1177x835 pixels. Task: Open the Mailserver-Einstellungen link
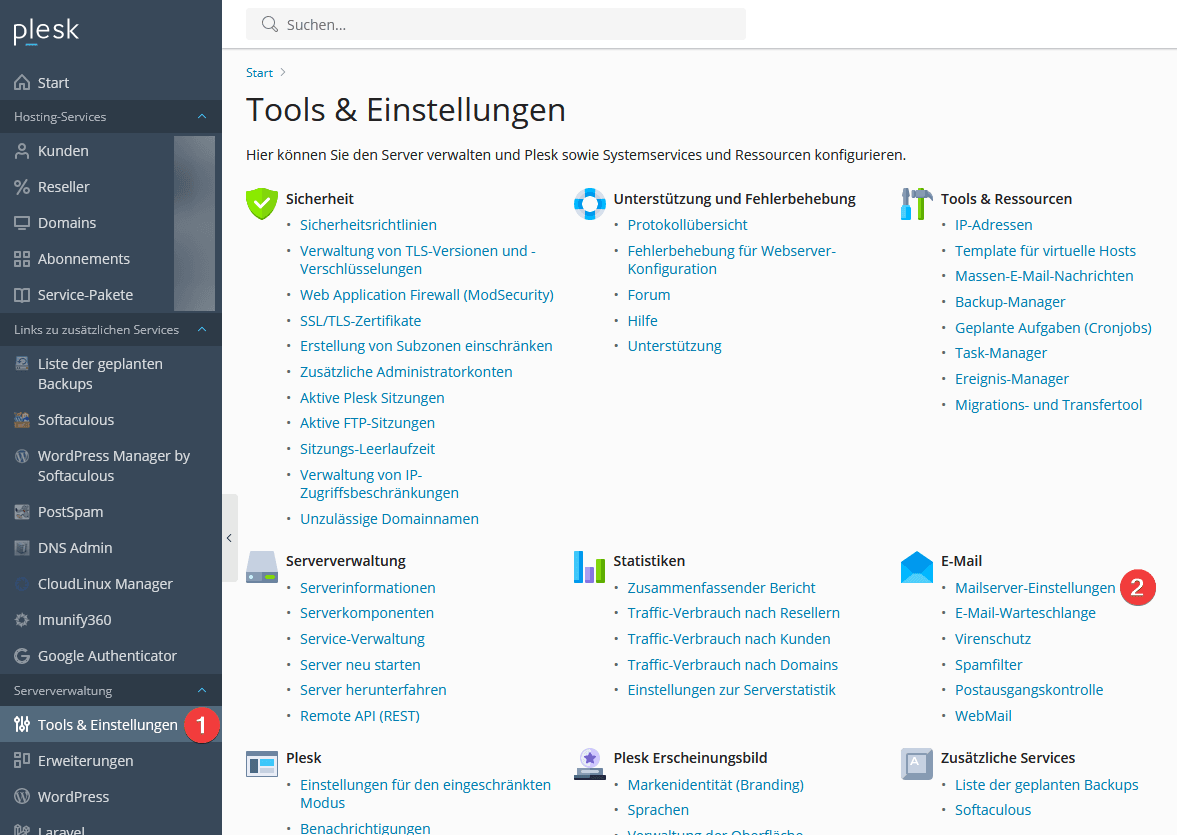coord(1034,588)
